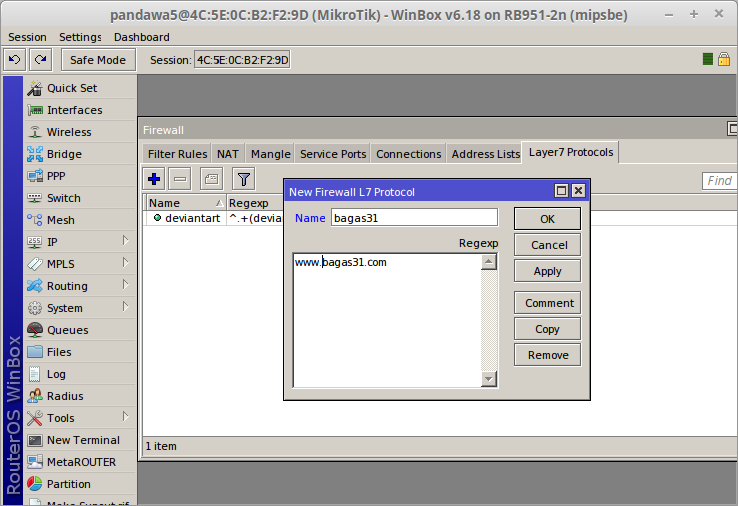The width and height of the screenshot is (738, 506).
Task: Open the Session menu
Action: coord(27,37)
